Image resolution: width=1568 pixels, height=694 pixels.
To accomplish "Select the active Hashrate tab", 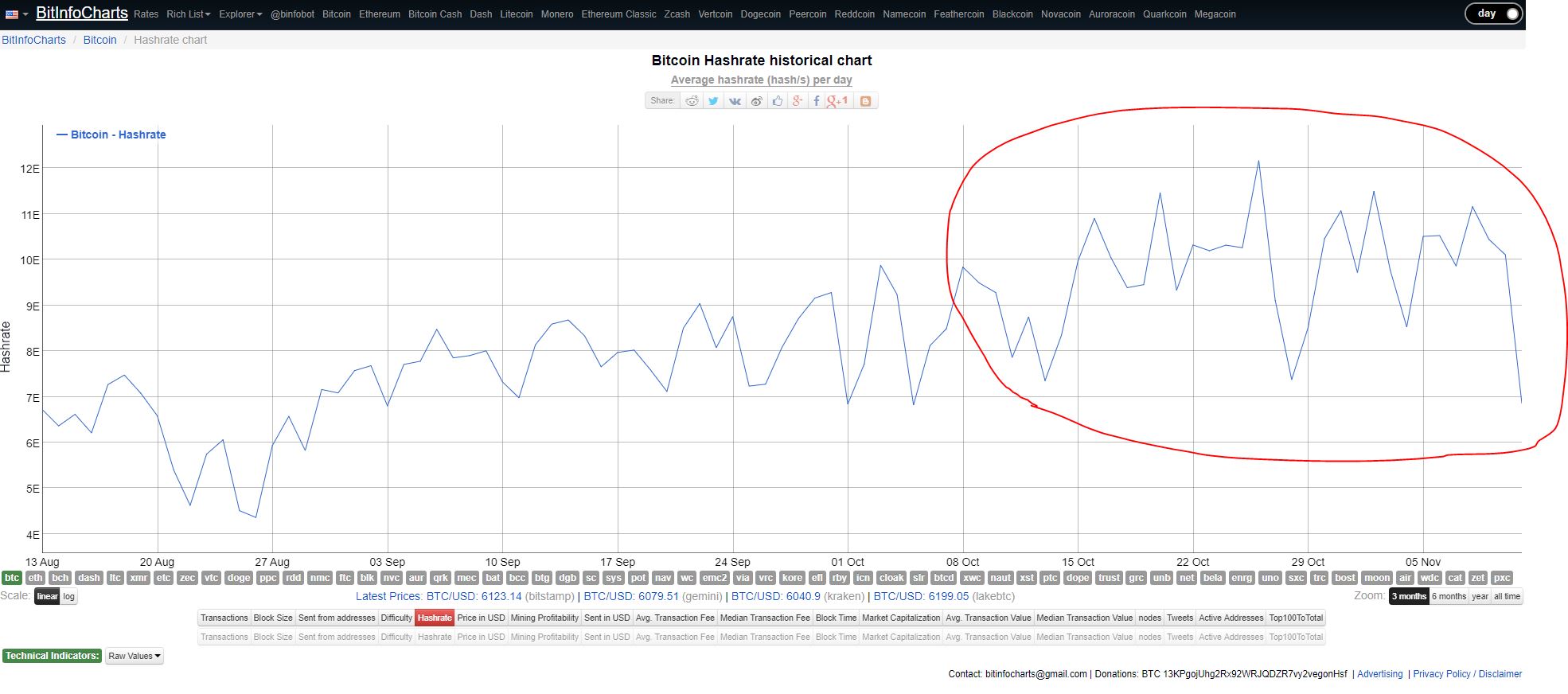I will click(x=435, y=618).
